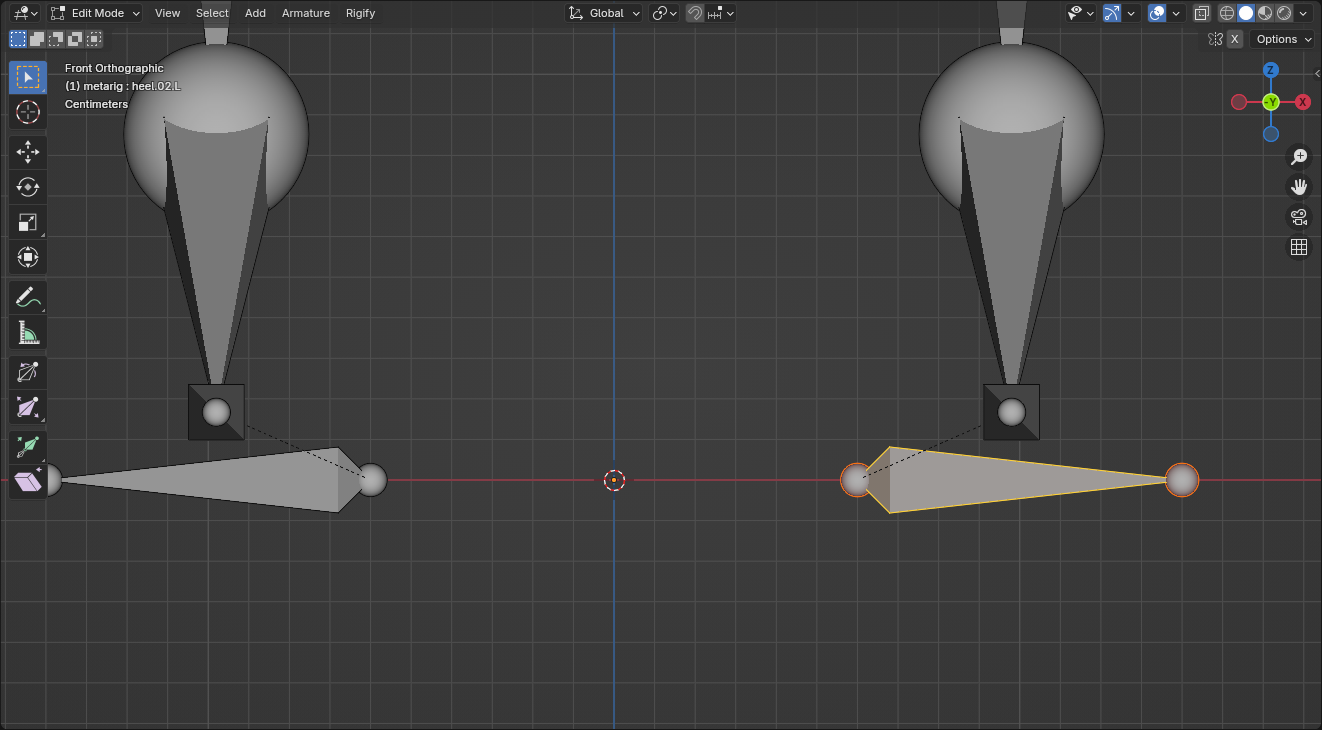Select the Annotate pencil tool

coord(28,297)
